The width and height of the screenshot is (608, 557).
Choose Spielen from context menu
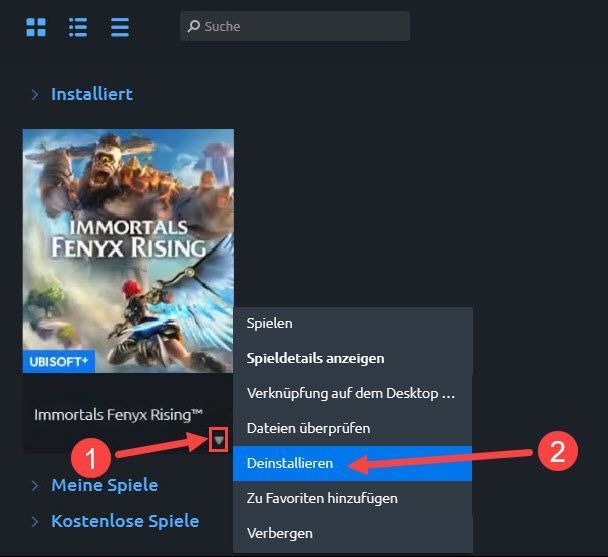click(x=352, y=323)
